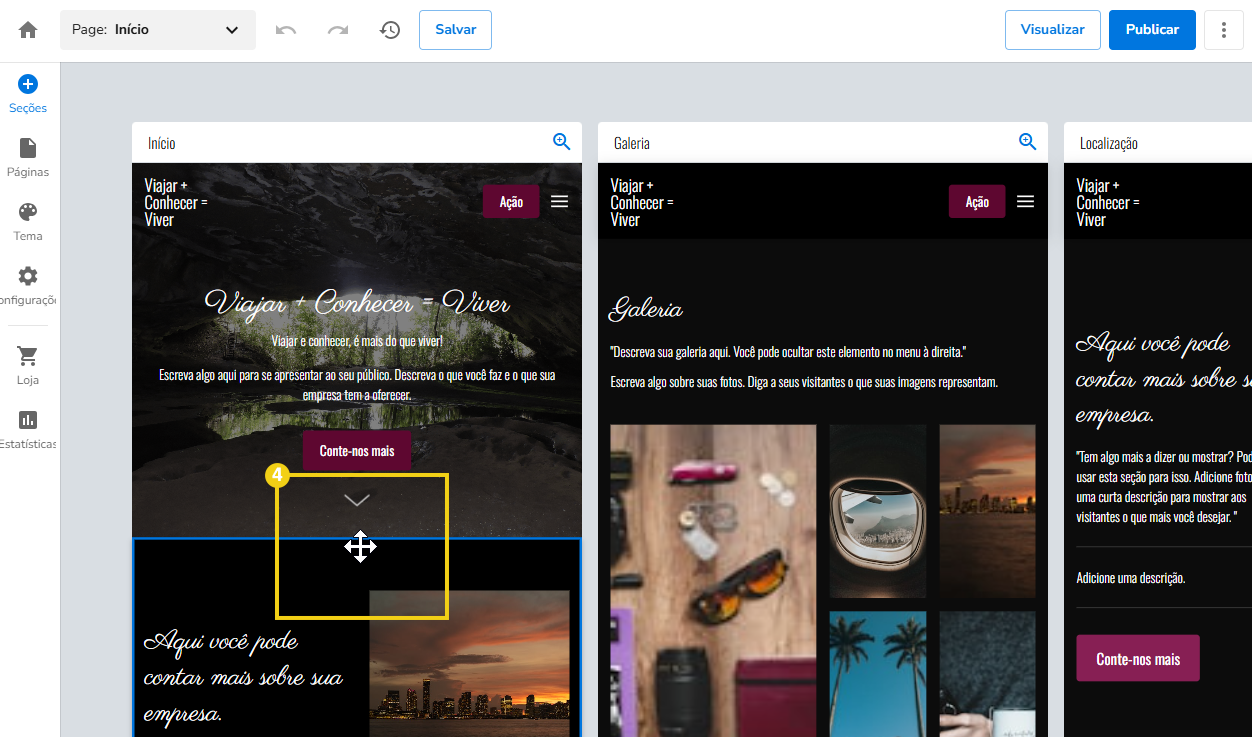The image size is (1252, 737).
Task: Click 'Adicione uma descrição.' text
Action: 1131,578
